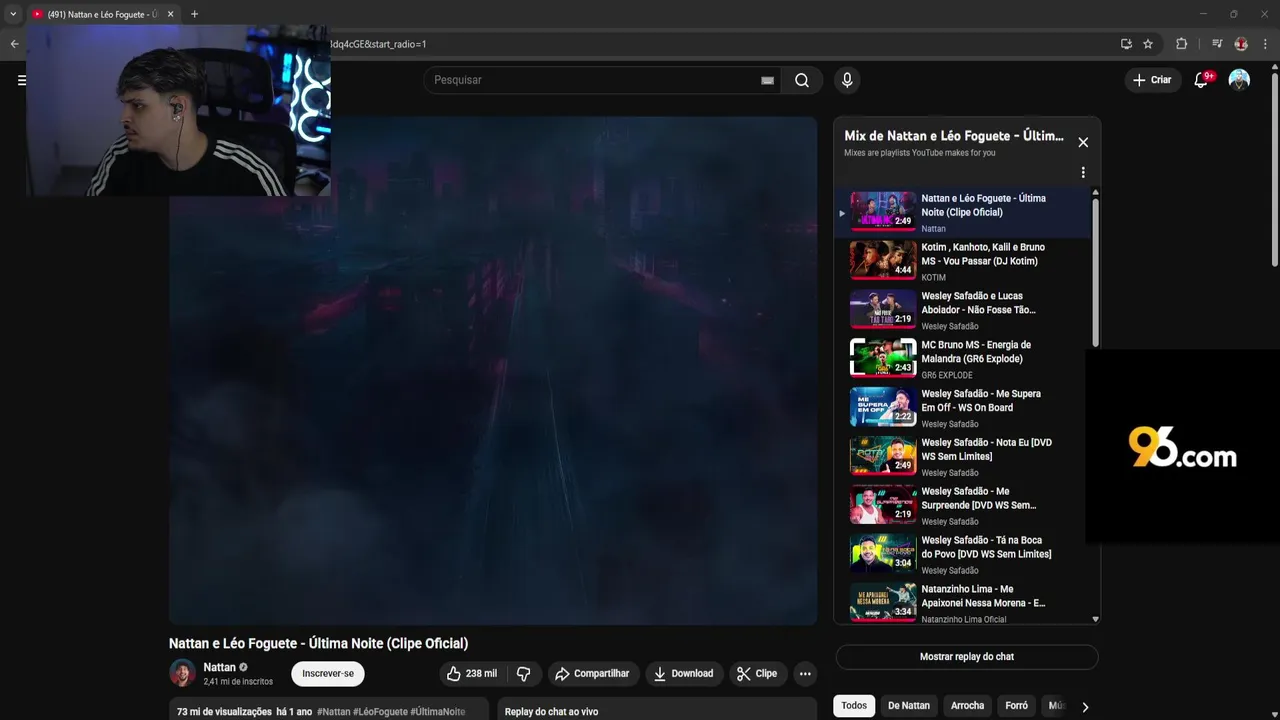Click Mix de Nattan playlist title
The height and width of the screenshot is (720, 1280).
[x=954, y=136]
